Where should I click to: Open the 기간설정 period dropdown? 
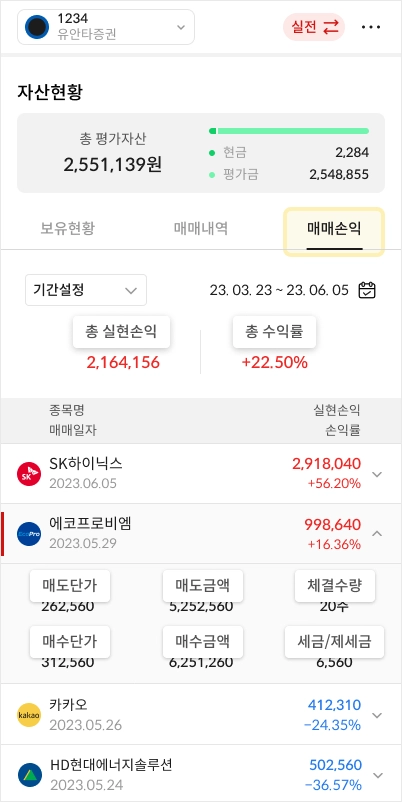point(86,291)
